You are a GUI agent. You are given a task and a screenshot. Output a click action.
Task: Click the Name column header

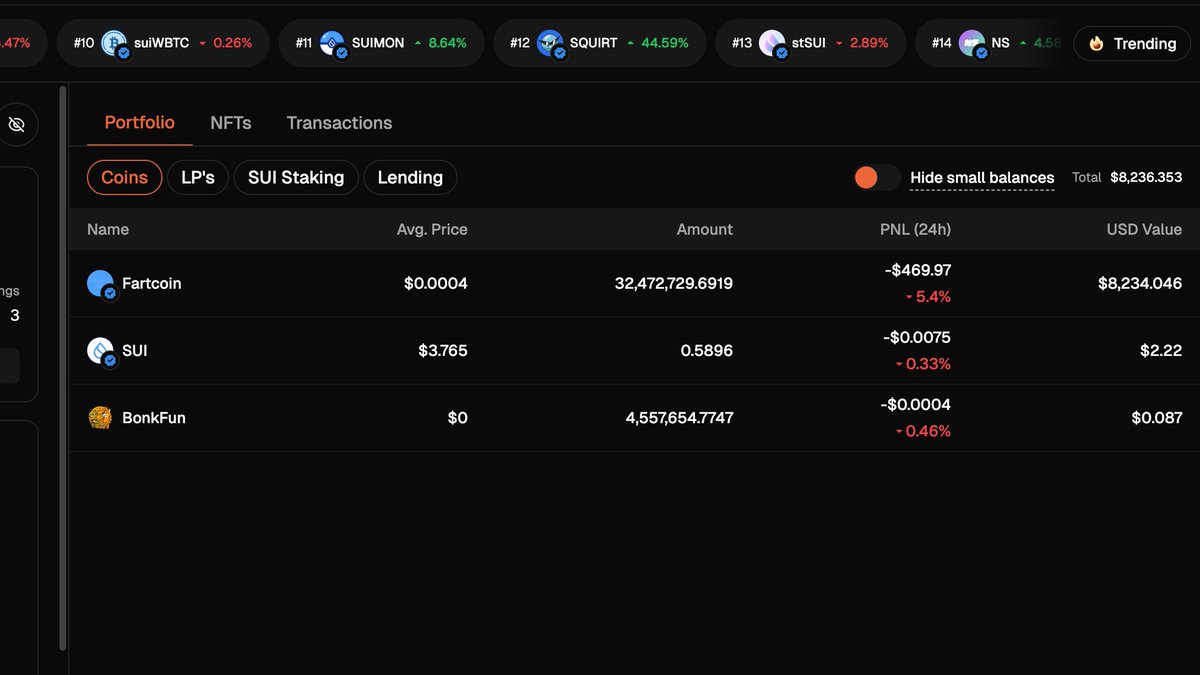[108, 229]
